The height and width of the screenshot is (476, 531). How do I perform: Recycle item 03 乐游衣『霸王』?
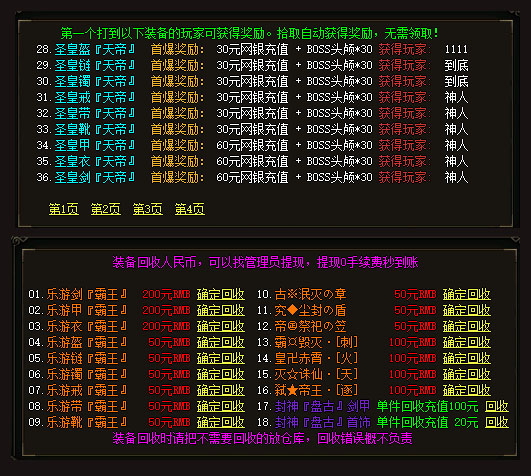point(221,326)
